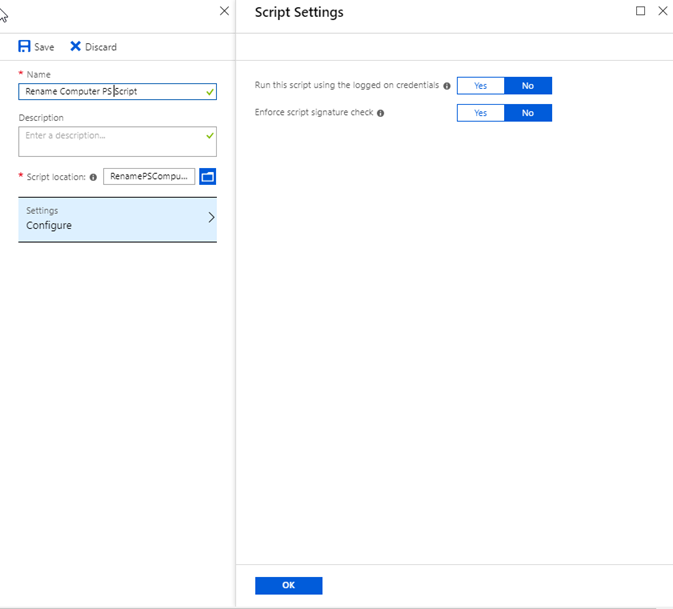Click the Save label in toolbar
This screenshot has width=673, height=609.
pyautogui.click(x=44, y=47)
